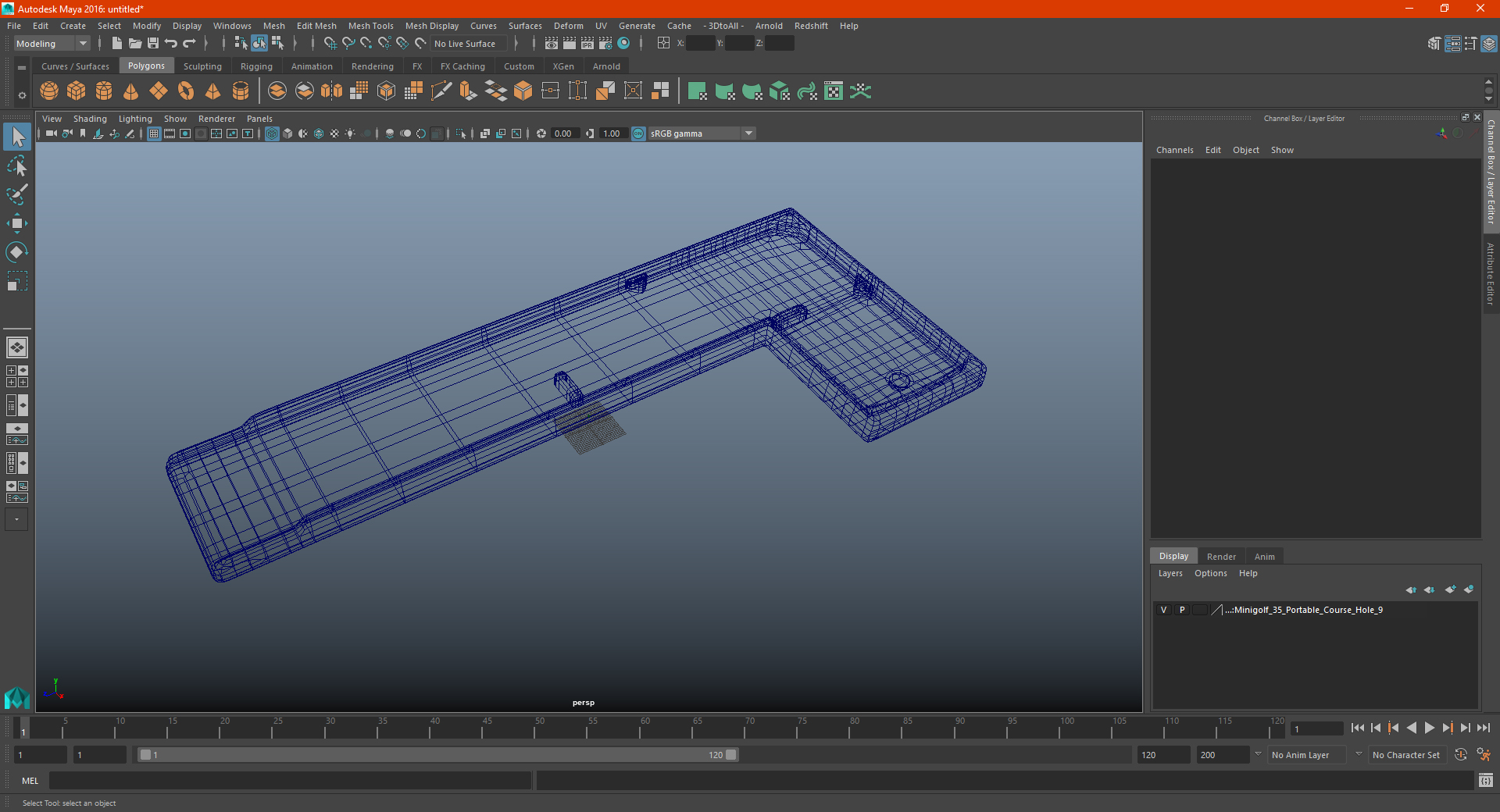Open the sRGB gamma view transform dropdown

coord(702,134)
